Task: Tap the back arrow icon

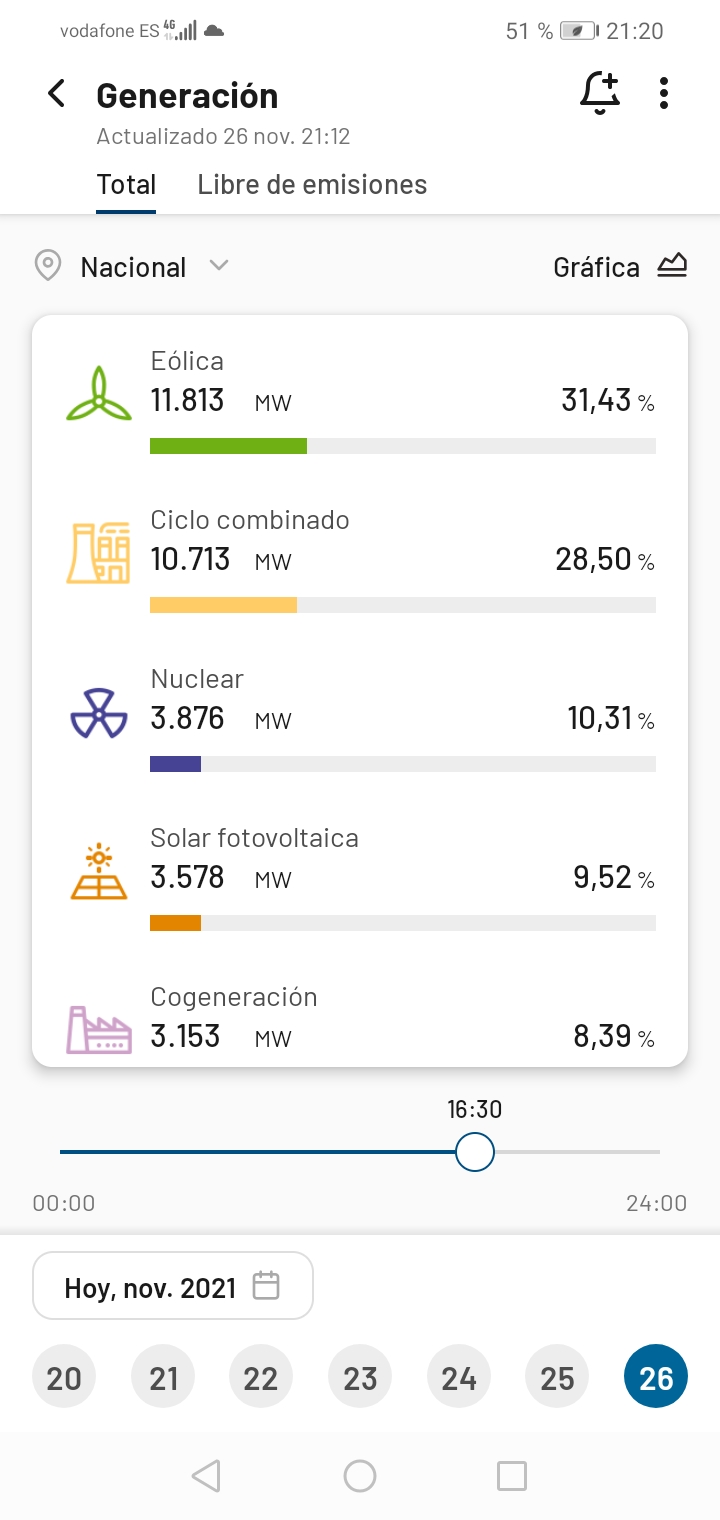Action: [x=57, y=95]
